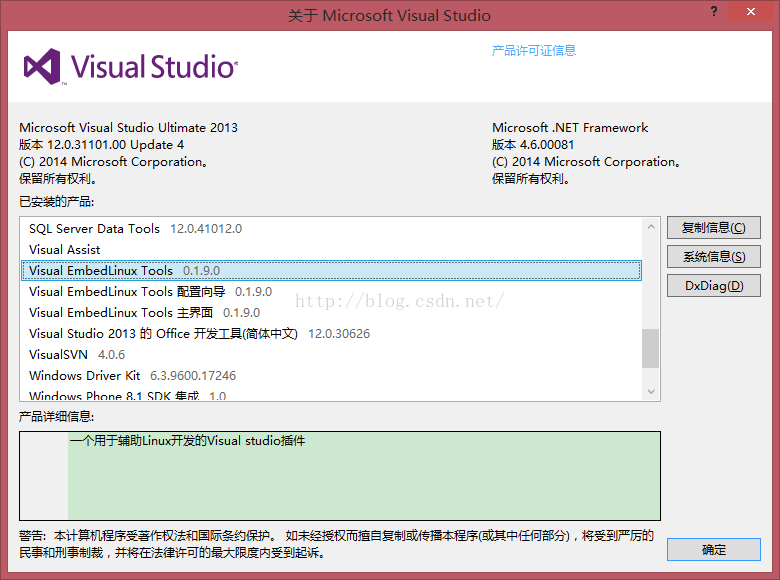Select the Office 开发工具(简体中文) entry
Viewport: 780px width, 580px height.
tap(331, 334)
